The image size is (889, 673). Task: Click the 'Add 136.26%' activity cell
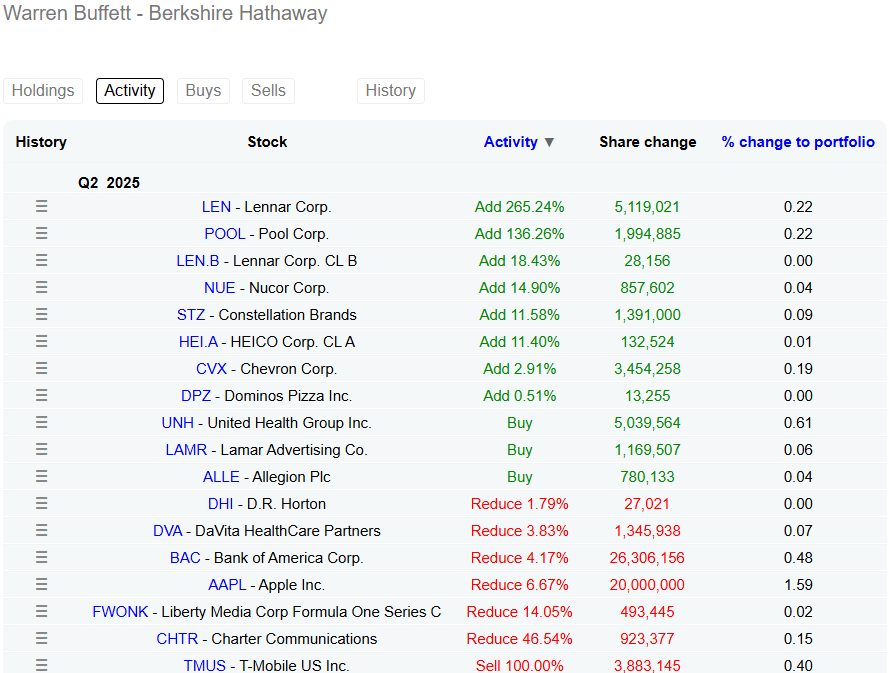(x=519, y=234)
